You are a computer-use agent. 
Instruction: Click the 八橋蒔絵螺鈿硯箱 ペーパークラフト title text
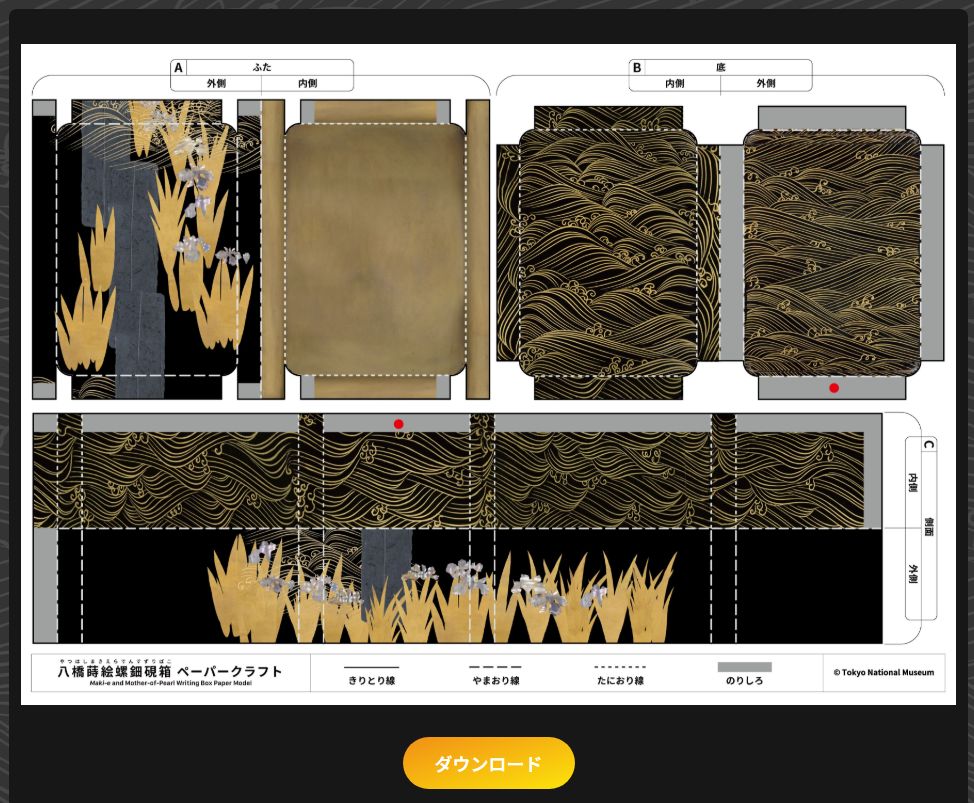170,671
